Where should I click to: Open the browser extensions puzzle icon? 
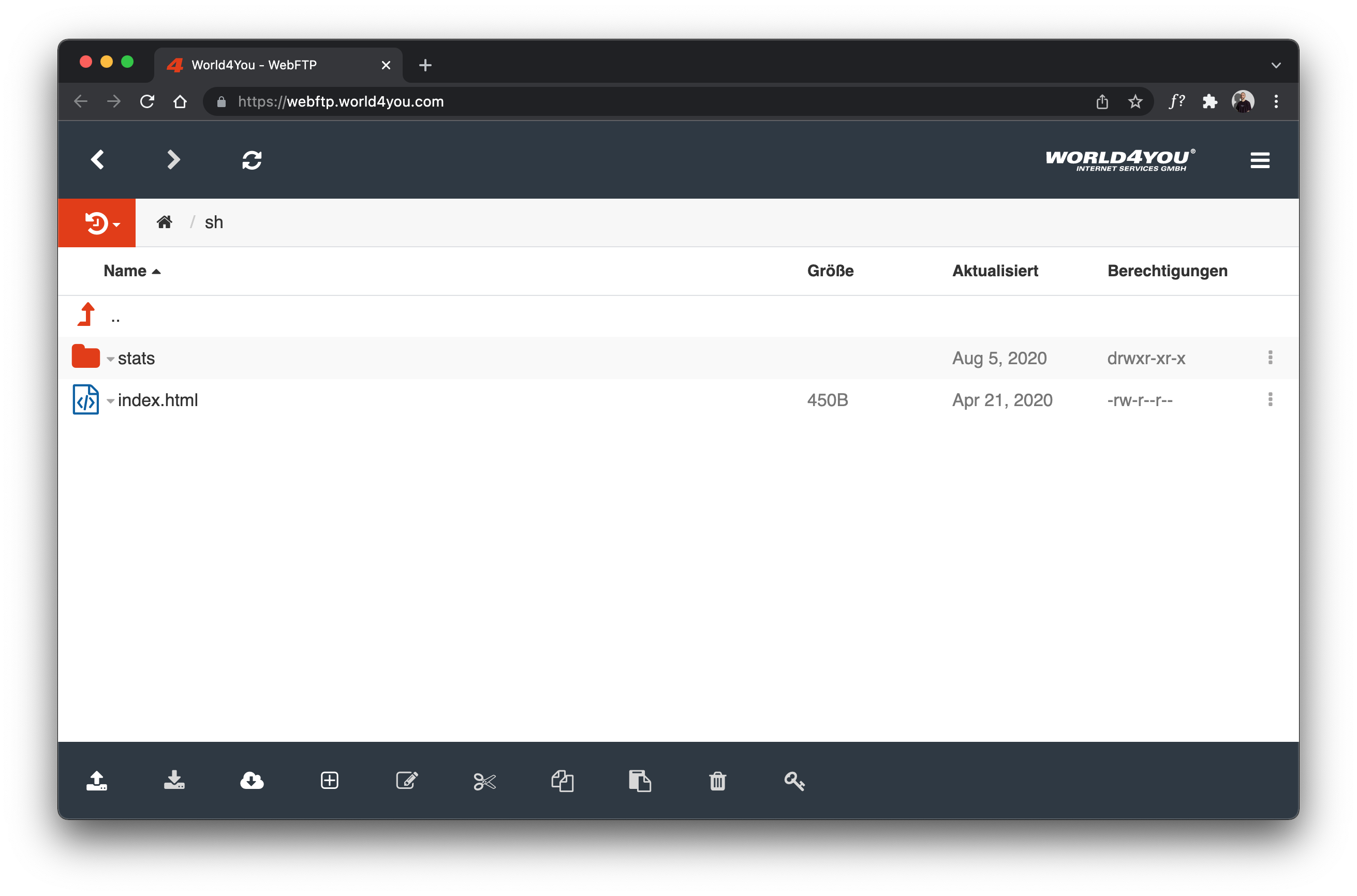(1210, 102)
